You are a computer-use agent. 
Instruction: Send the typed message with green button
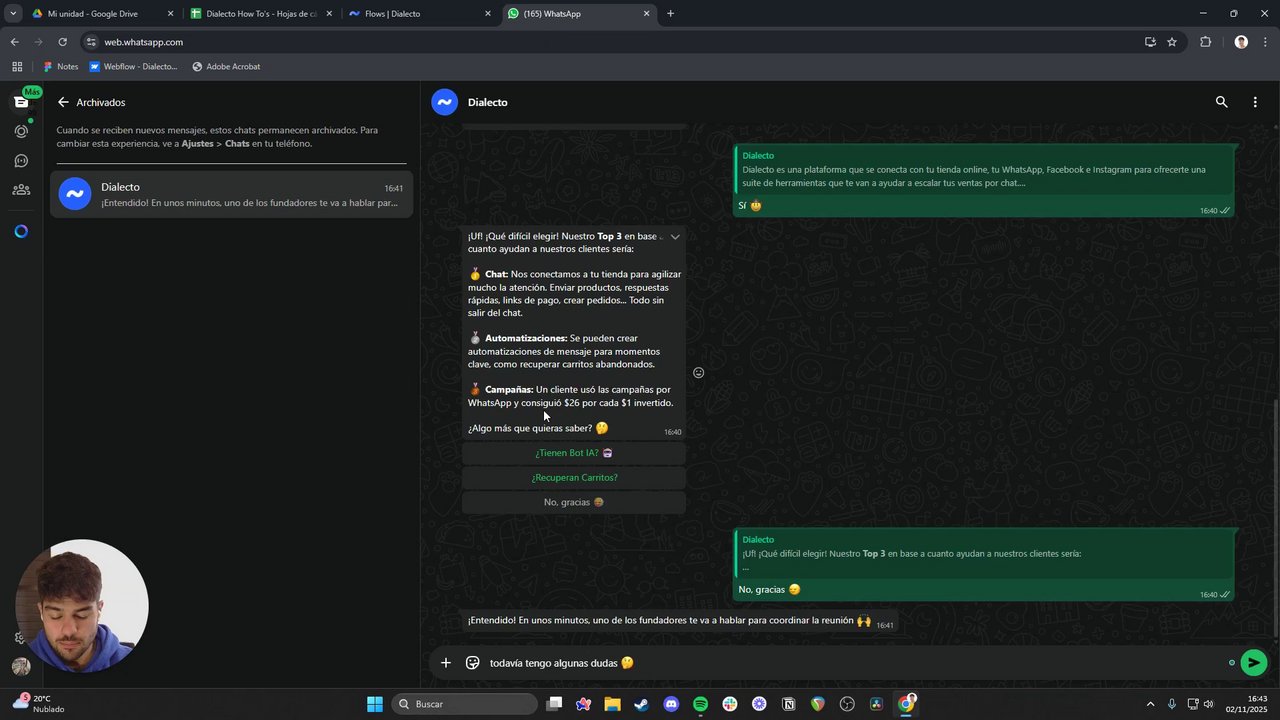click(1253, 662)
